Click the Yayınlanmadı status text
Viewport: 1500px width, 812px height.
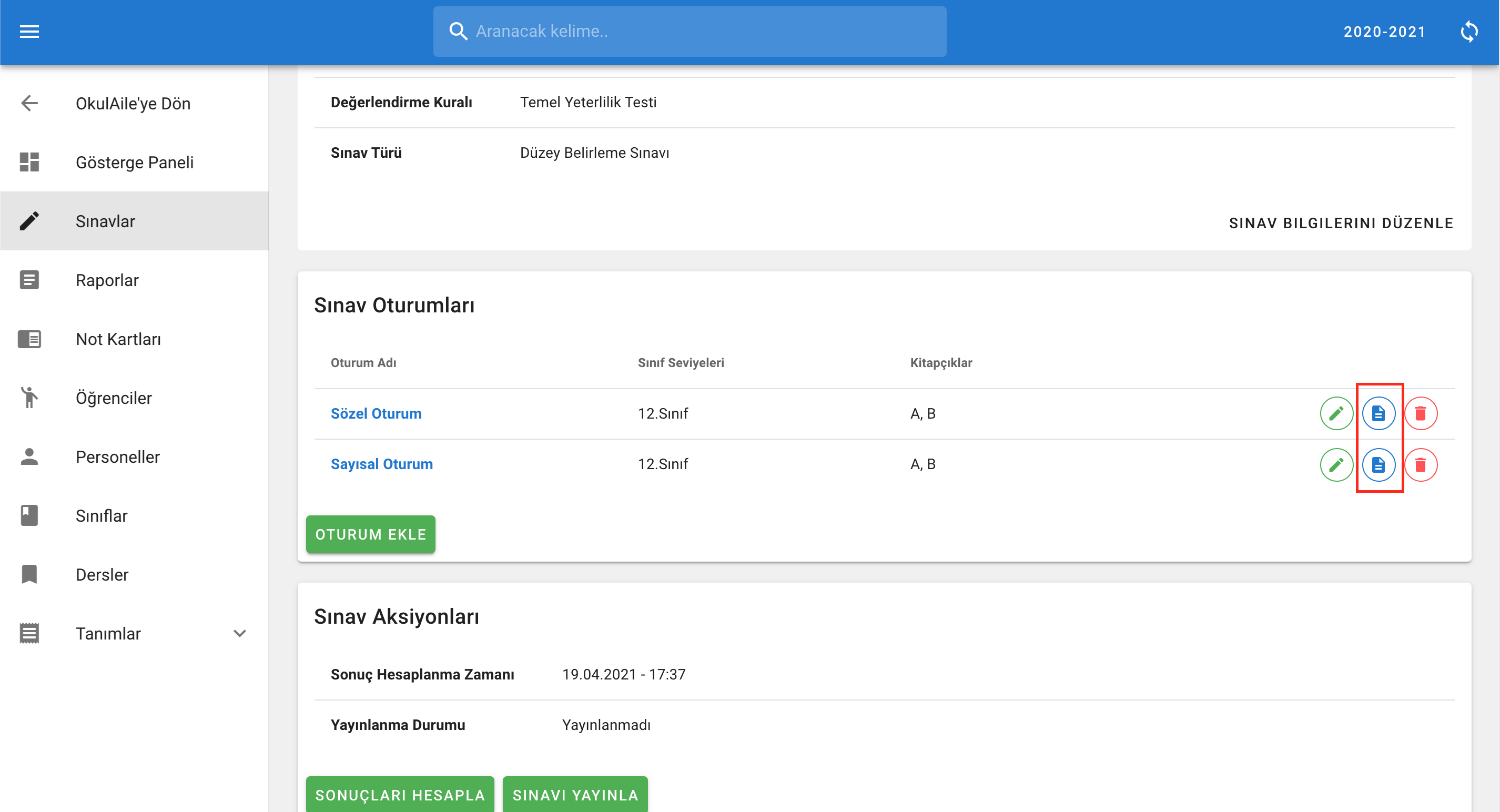point(606,725)
